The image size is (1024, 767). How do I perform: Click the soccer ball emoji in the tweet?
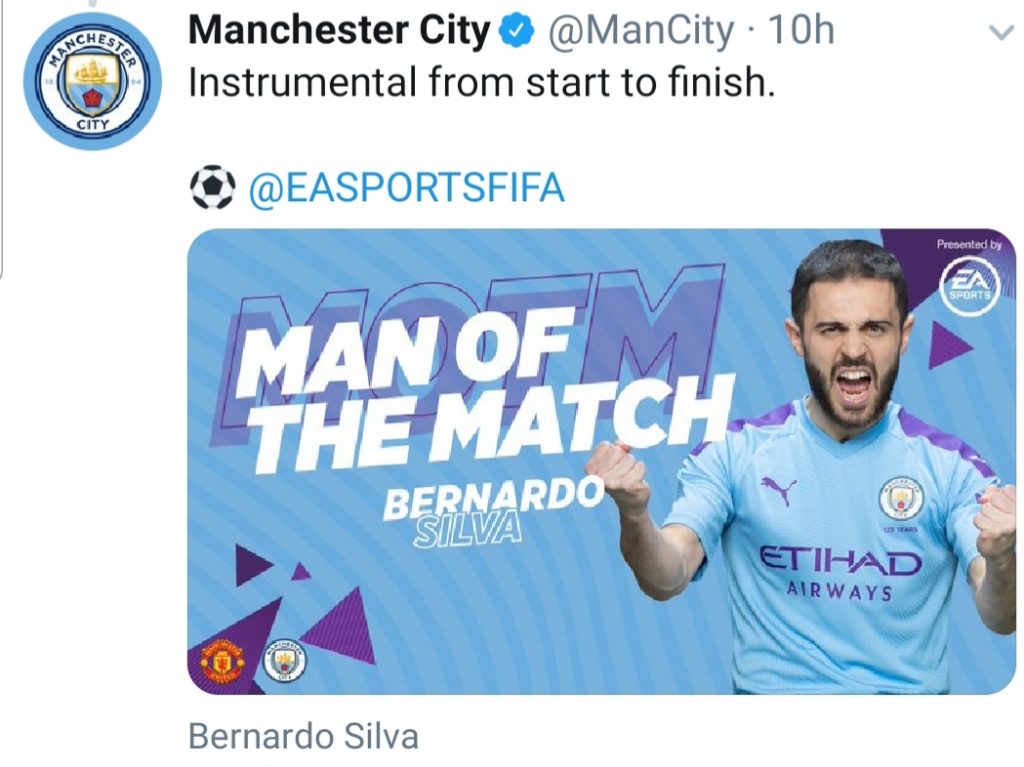[x=212, y=184]
